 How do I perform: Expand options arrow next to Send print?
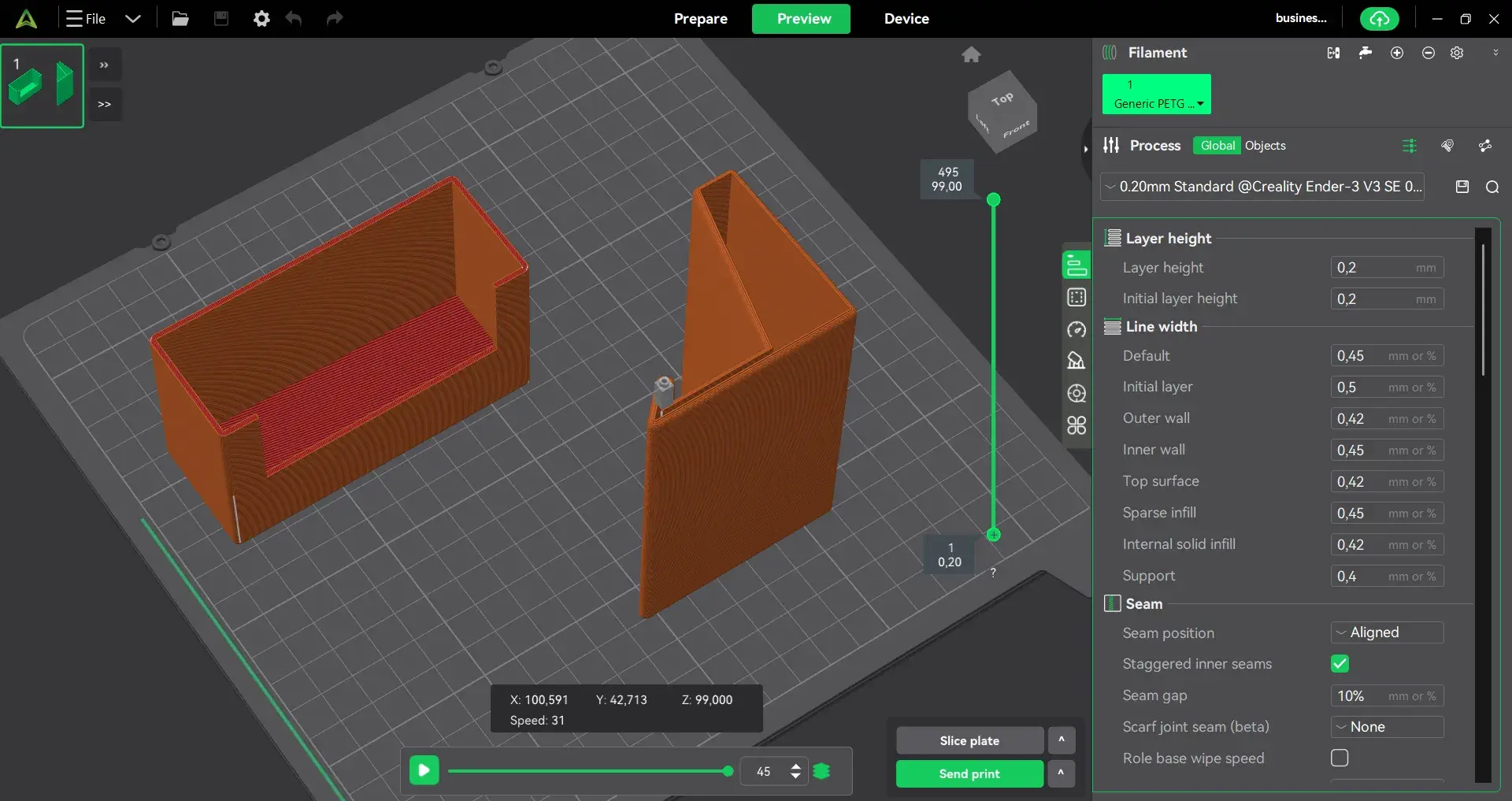click(x=1062, y=773)
